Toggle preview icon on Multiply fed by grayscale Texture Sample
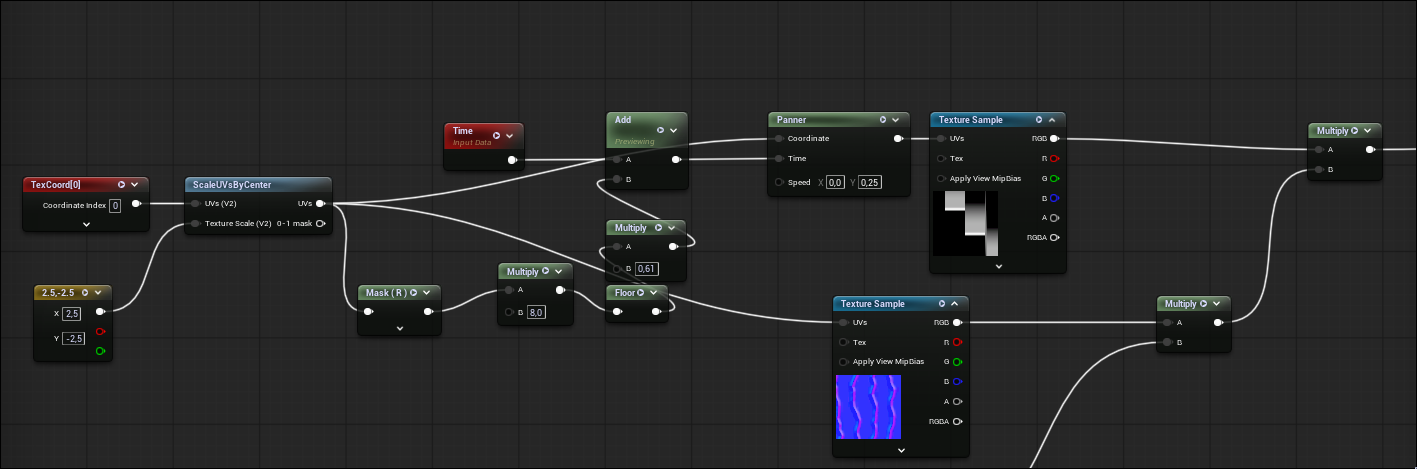The image size is (1417, 469). pyautogui.click(x=1357, y=131)
